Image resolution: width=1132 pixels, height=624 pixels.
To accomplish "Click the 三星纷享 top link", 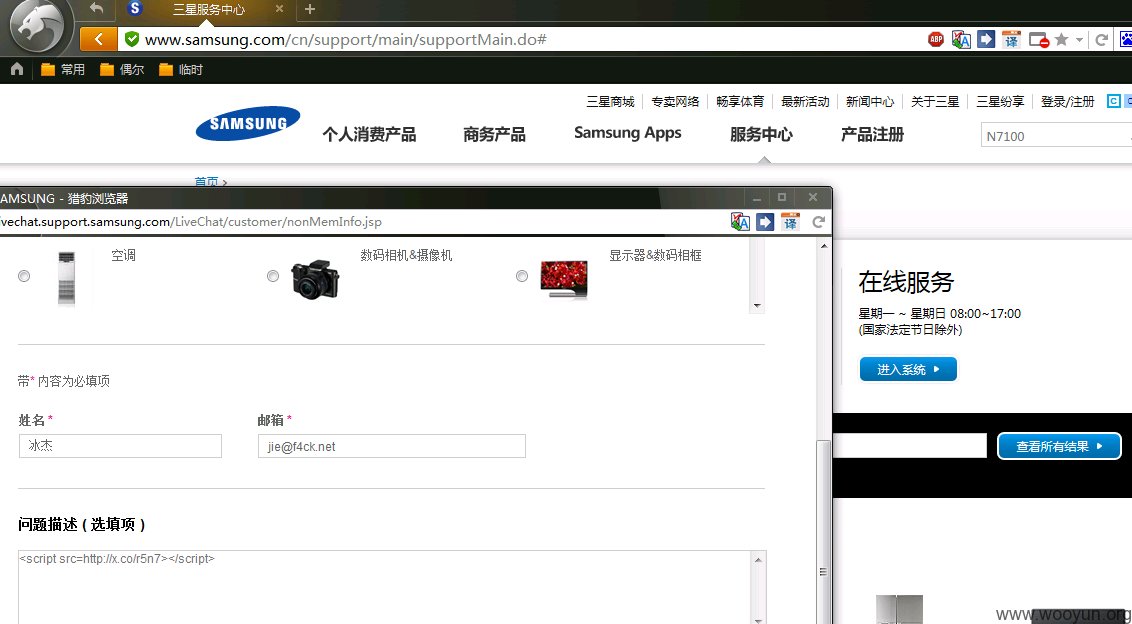I will (x=1001, y=102).
